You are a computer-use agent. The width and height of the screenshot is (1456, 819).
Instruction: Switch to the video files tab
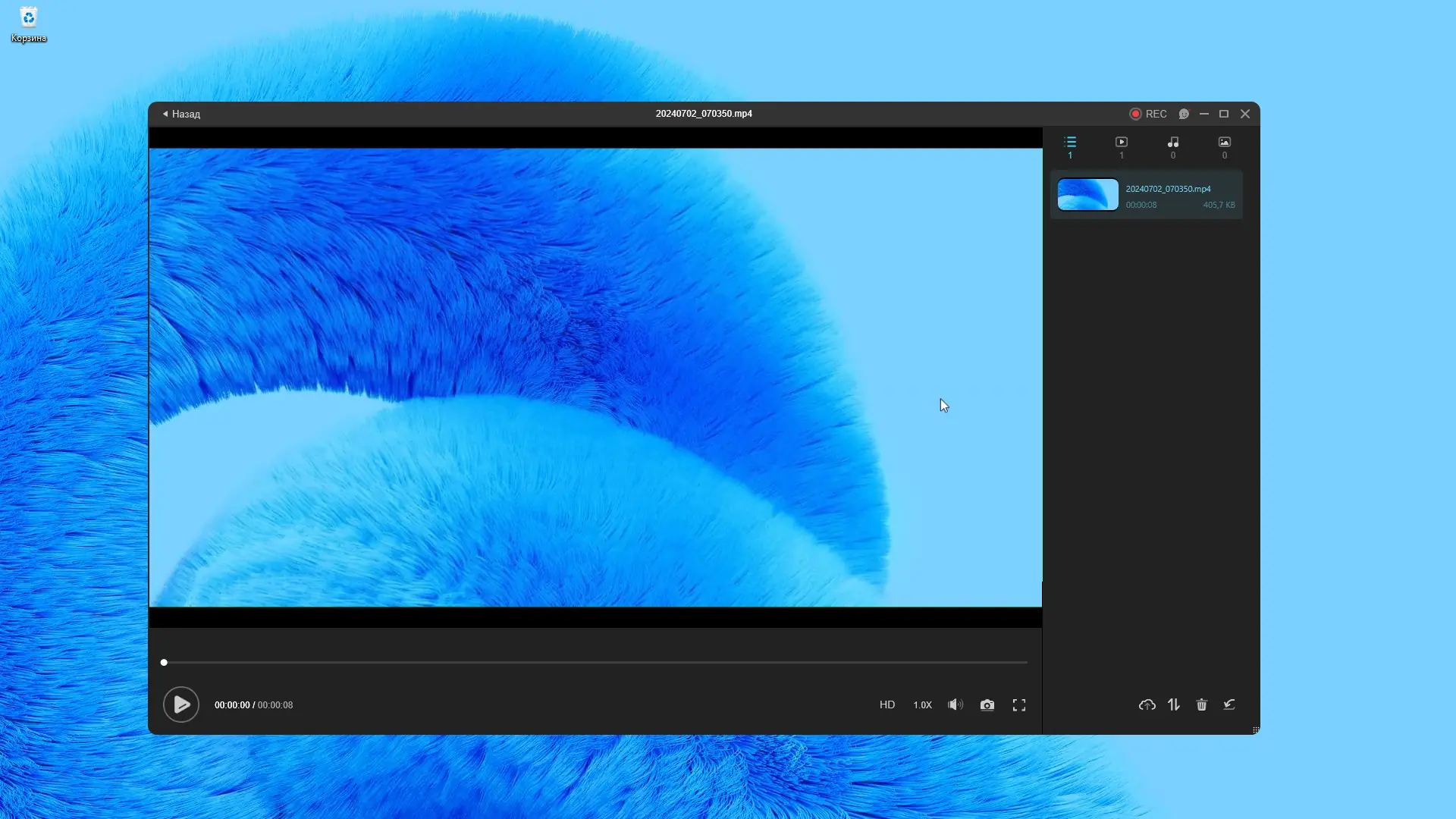tap(1122, 146)
